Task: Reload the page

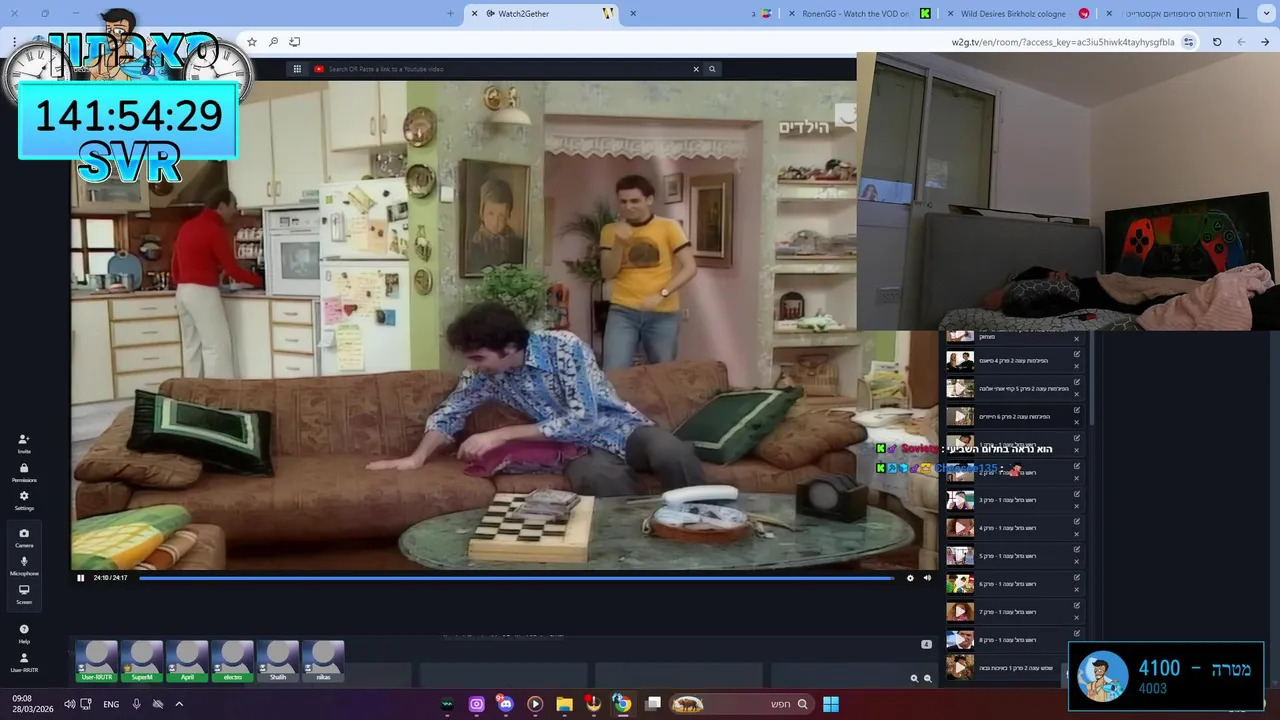Action: coord(1217,42)
